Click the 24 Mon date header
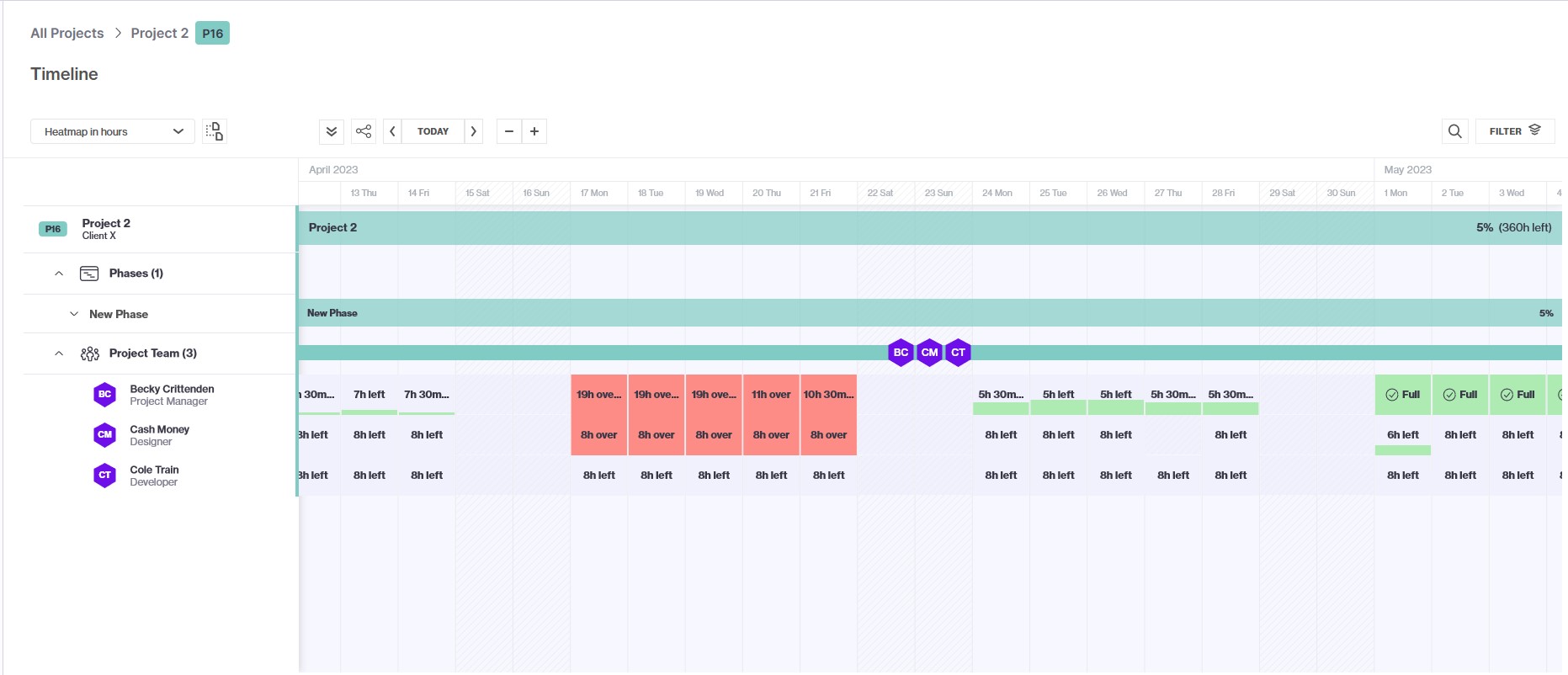This screenshot has height=675, width=1568. tap(997, 193)
